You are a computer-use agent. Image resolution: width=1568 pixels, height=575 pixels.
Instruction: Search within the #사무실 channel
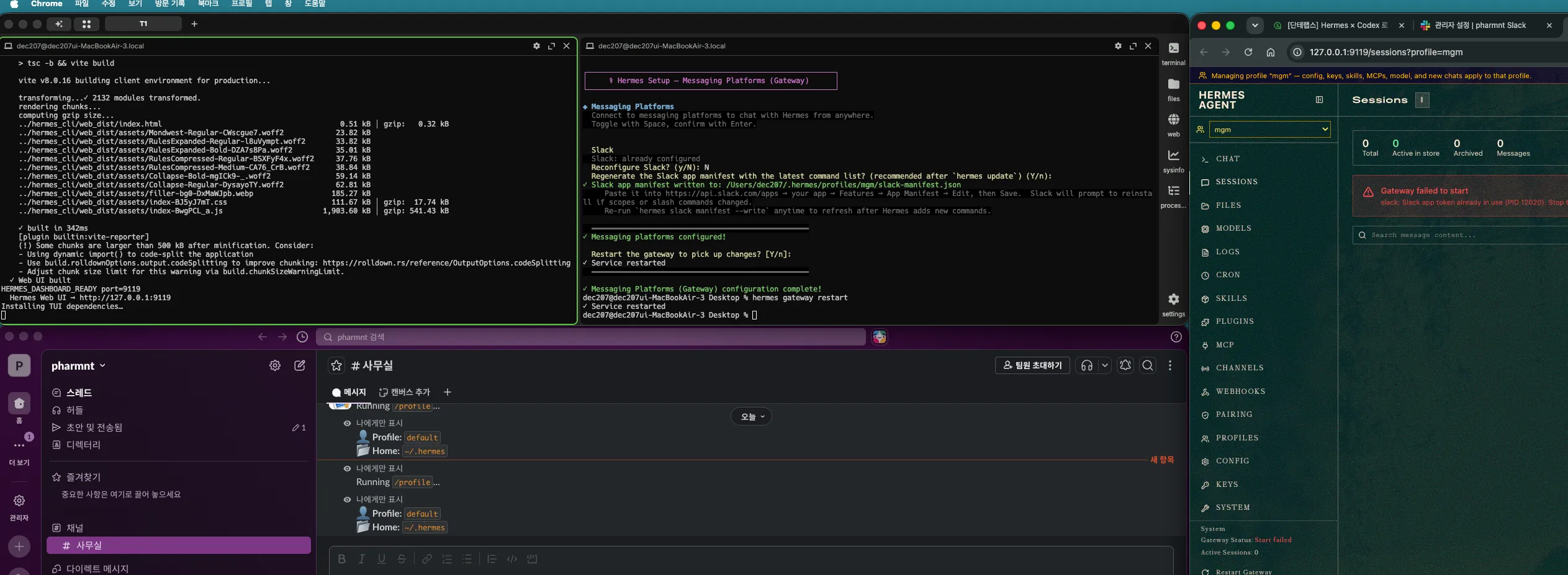[1148, 365]
